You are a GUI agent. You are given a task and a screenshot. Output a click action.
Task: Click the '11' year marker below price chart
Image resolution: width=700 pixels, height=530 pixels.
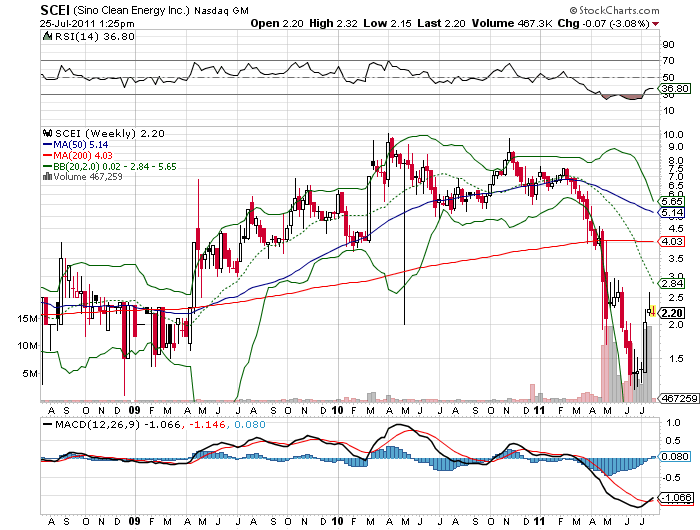click(x=540, y=410)
